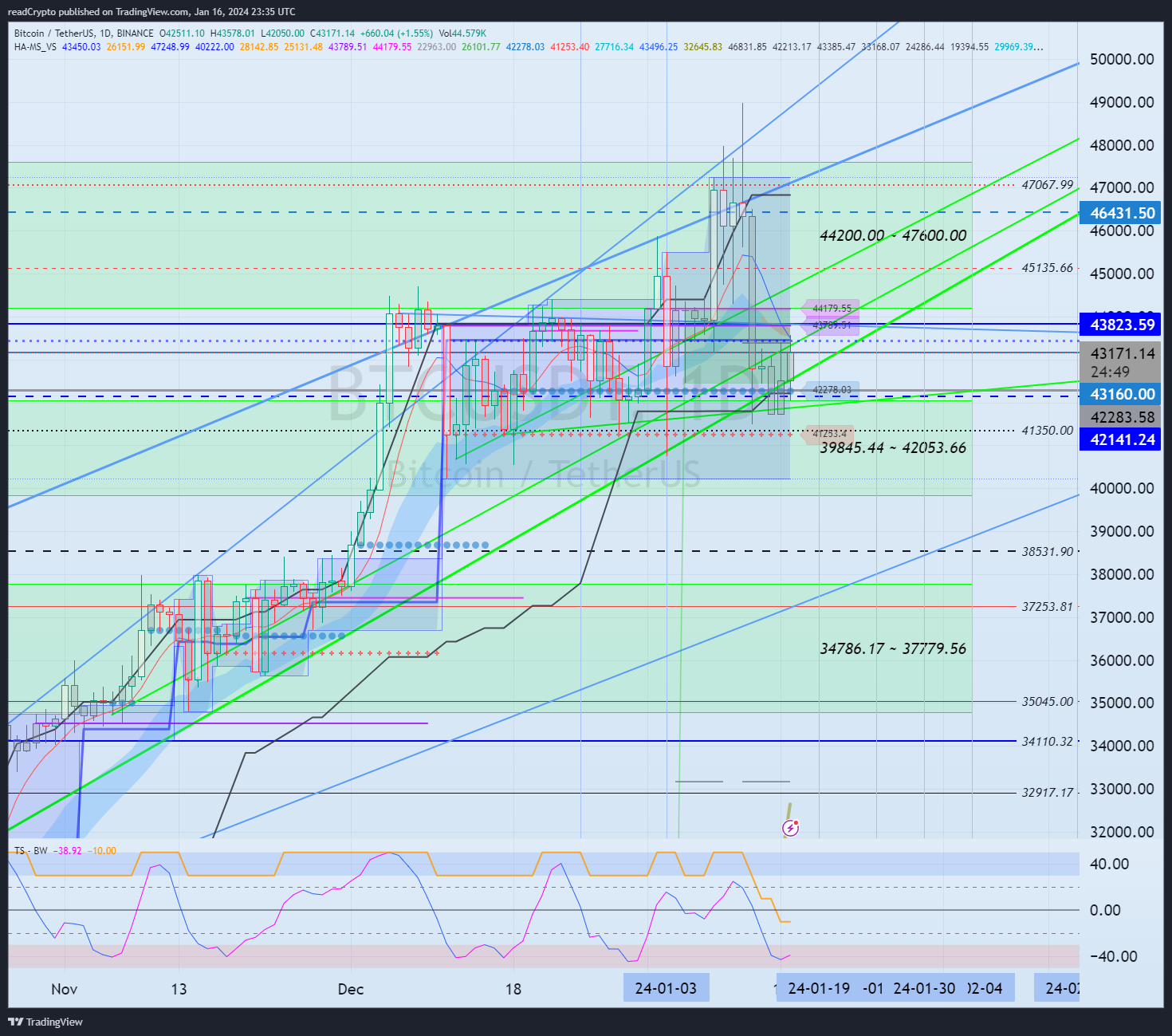Click the small 44179.55 line label
Screen dimensions: 1172x1036
click(x=832, y=308)
